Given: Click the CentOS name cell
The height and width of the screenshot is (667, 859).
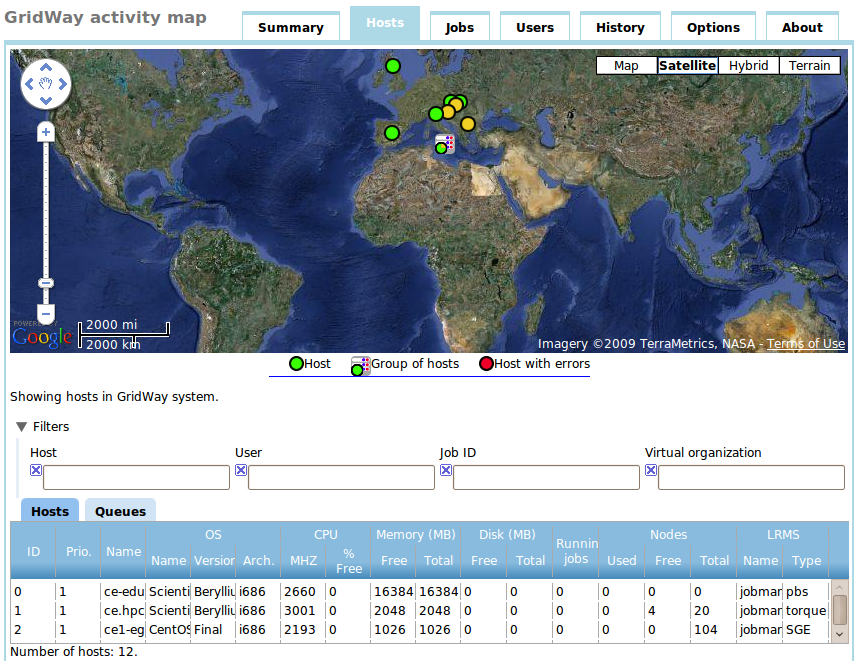Looking at the screenshot, I should click(x=169, y=630).
